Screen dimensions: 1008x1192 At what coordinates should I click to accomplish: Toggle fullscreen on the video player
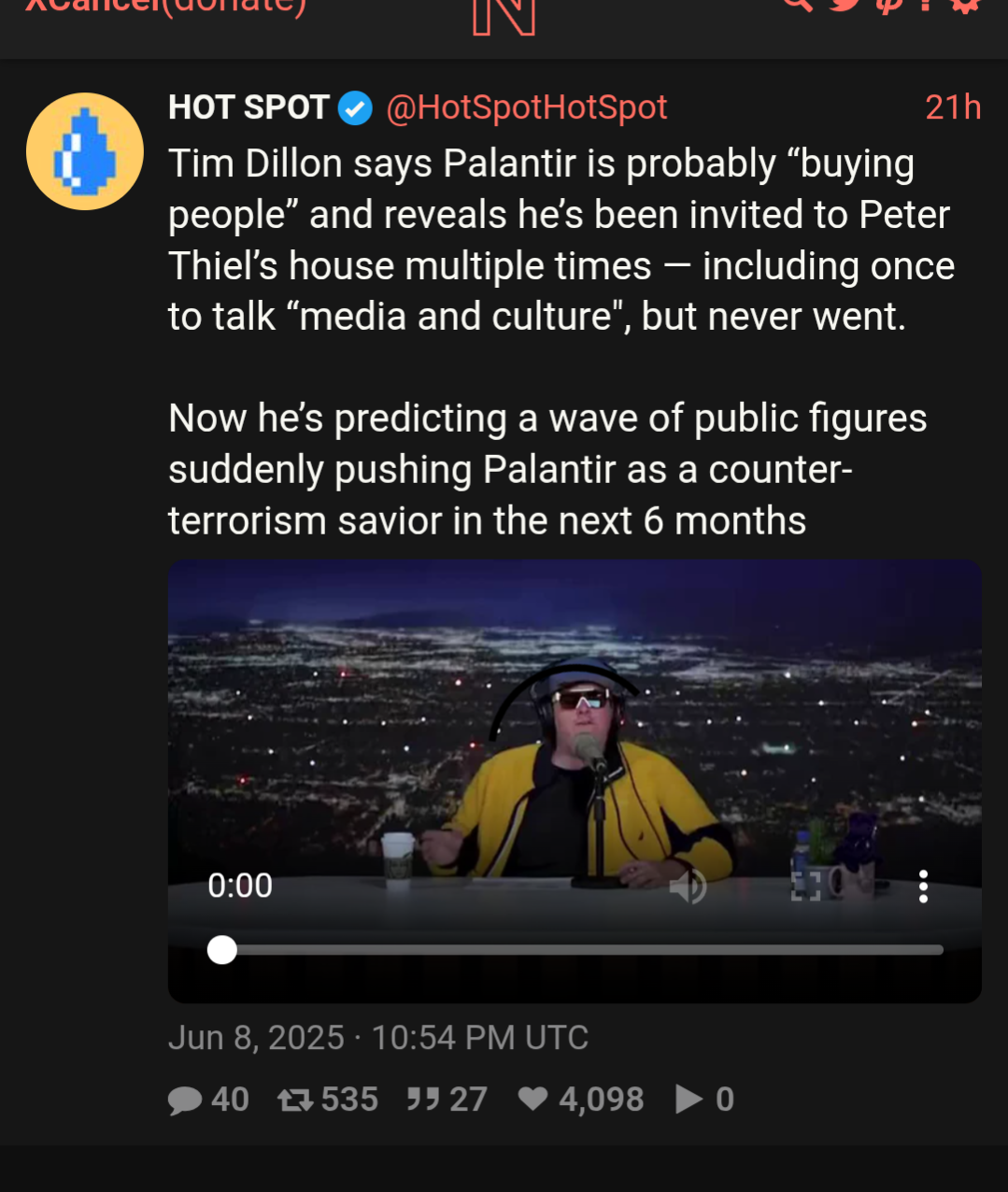click(x=805, y=887)
